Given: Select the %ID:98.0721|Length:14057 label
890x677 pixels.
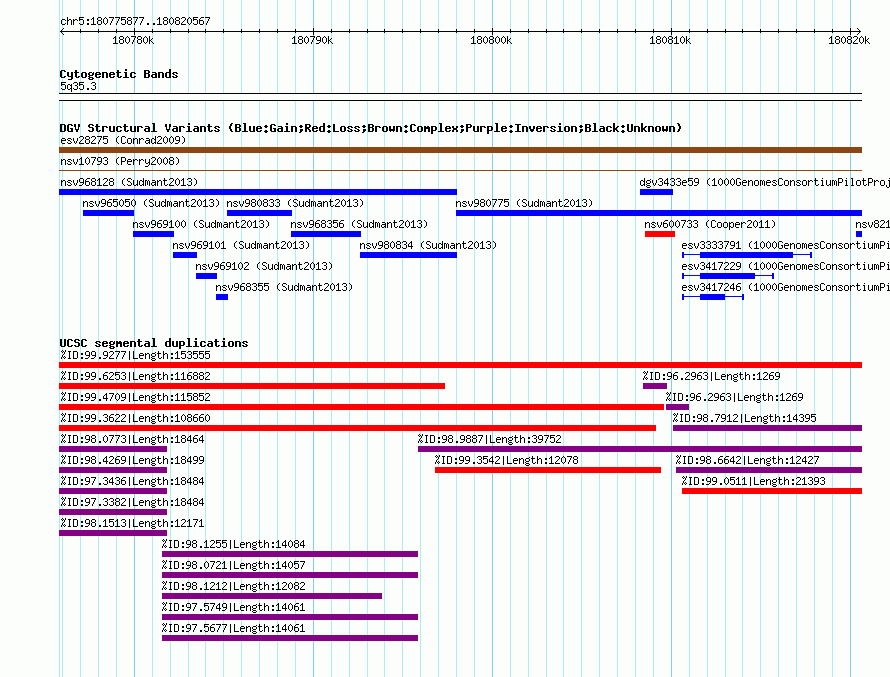Looking at the screenshot, I should [233, 565].
